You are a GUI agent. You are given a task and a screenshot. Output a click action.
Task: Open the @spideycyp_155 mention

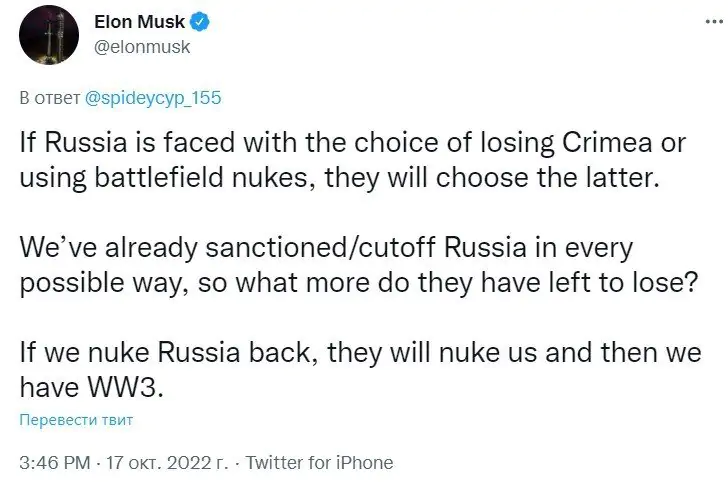pos(154,98)
